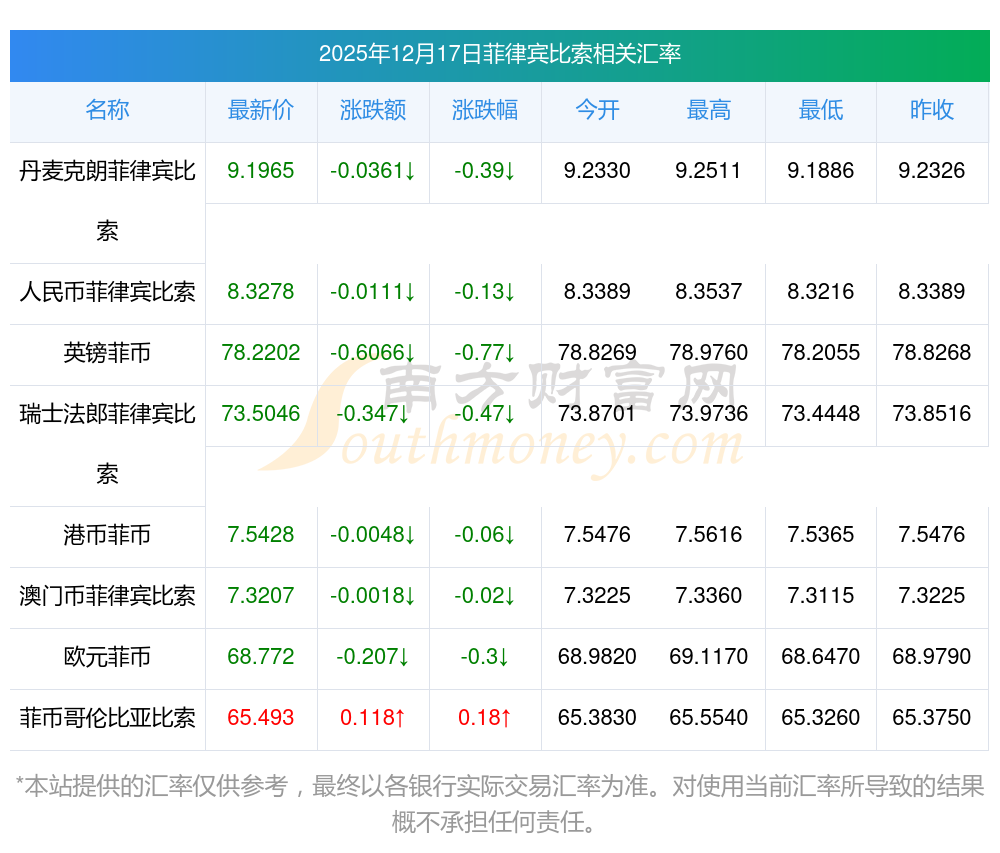This screenshot has width=1000, height=853.
Task: Click highest value 7.3360
Action: click(x=709, y=595)
